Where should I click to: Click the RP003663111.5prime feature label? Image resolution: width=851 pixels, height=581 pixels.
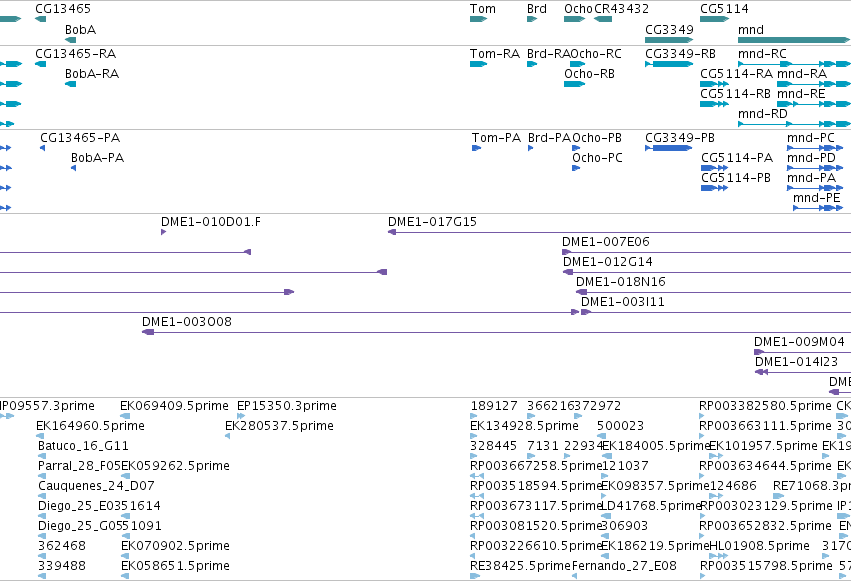click(x=765, y=426)
